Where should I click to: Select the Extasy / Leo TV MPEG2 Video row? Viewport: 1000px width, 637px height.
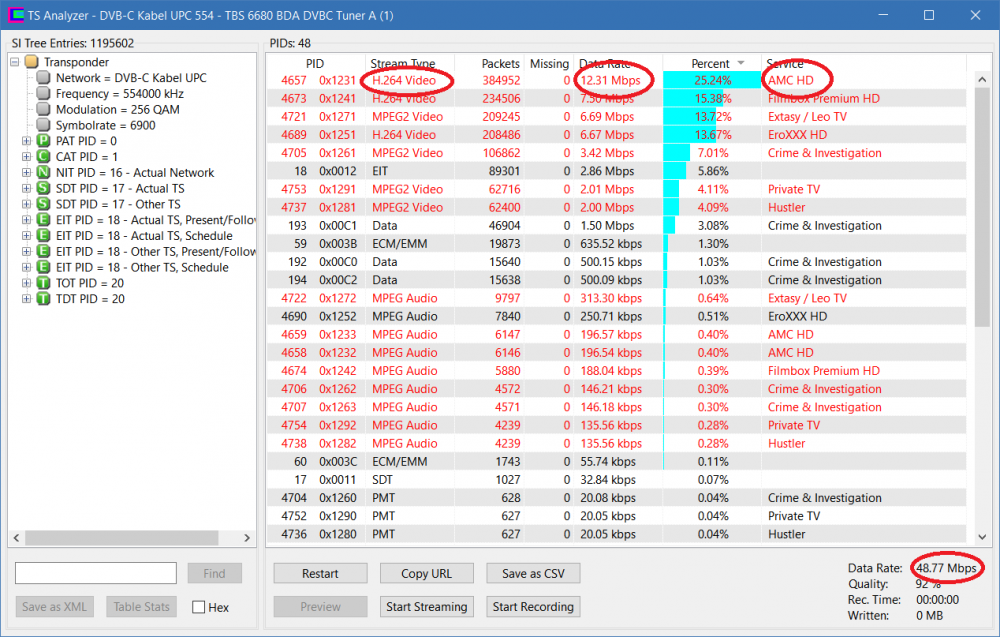click(x=617, y=117)
